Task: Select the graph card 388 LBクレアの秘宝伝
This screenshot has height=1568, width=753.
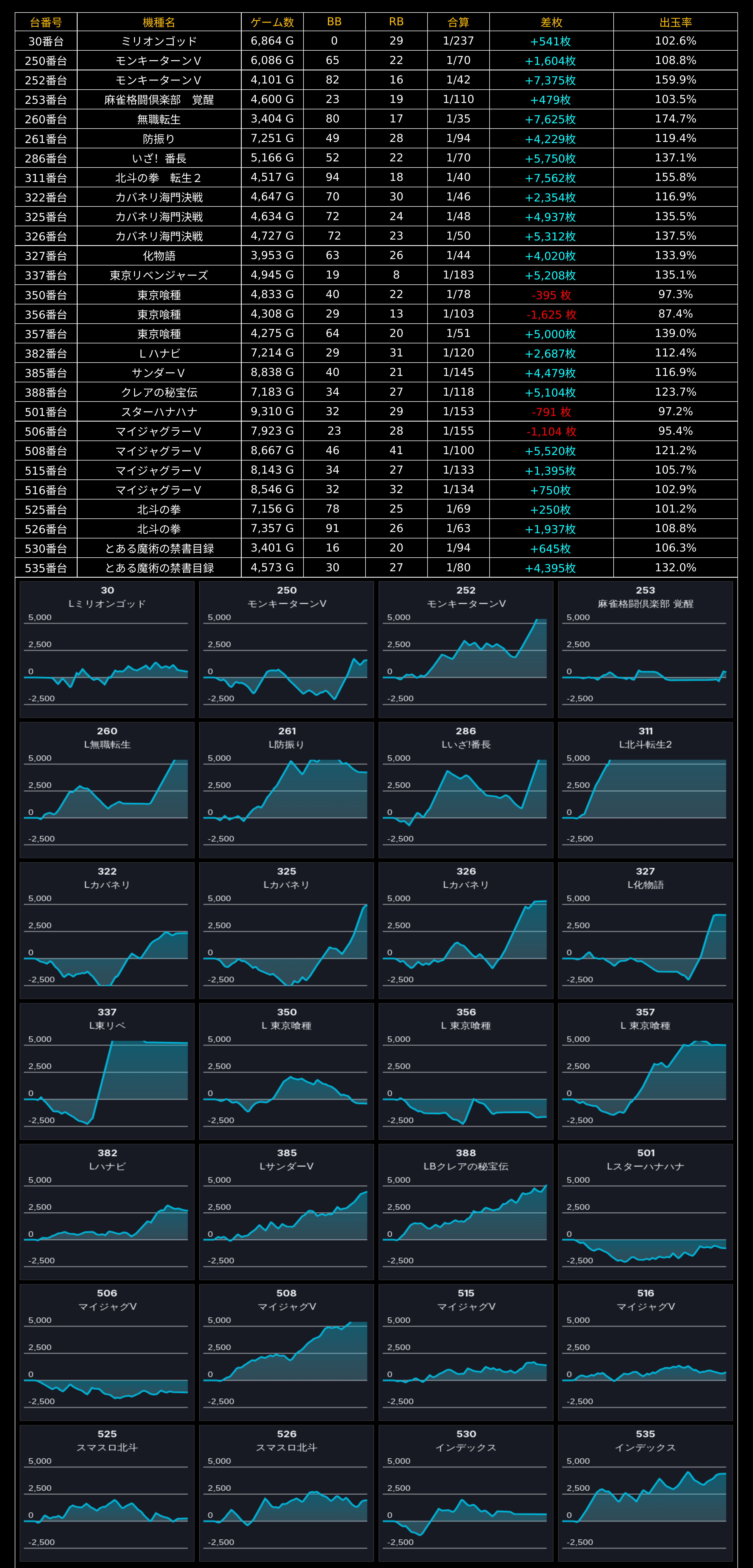Action: (x=466, y=1212)
